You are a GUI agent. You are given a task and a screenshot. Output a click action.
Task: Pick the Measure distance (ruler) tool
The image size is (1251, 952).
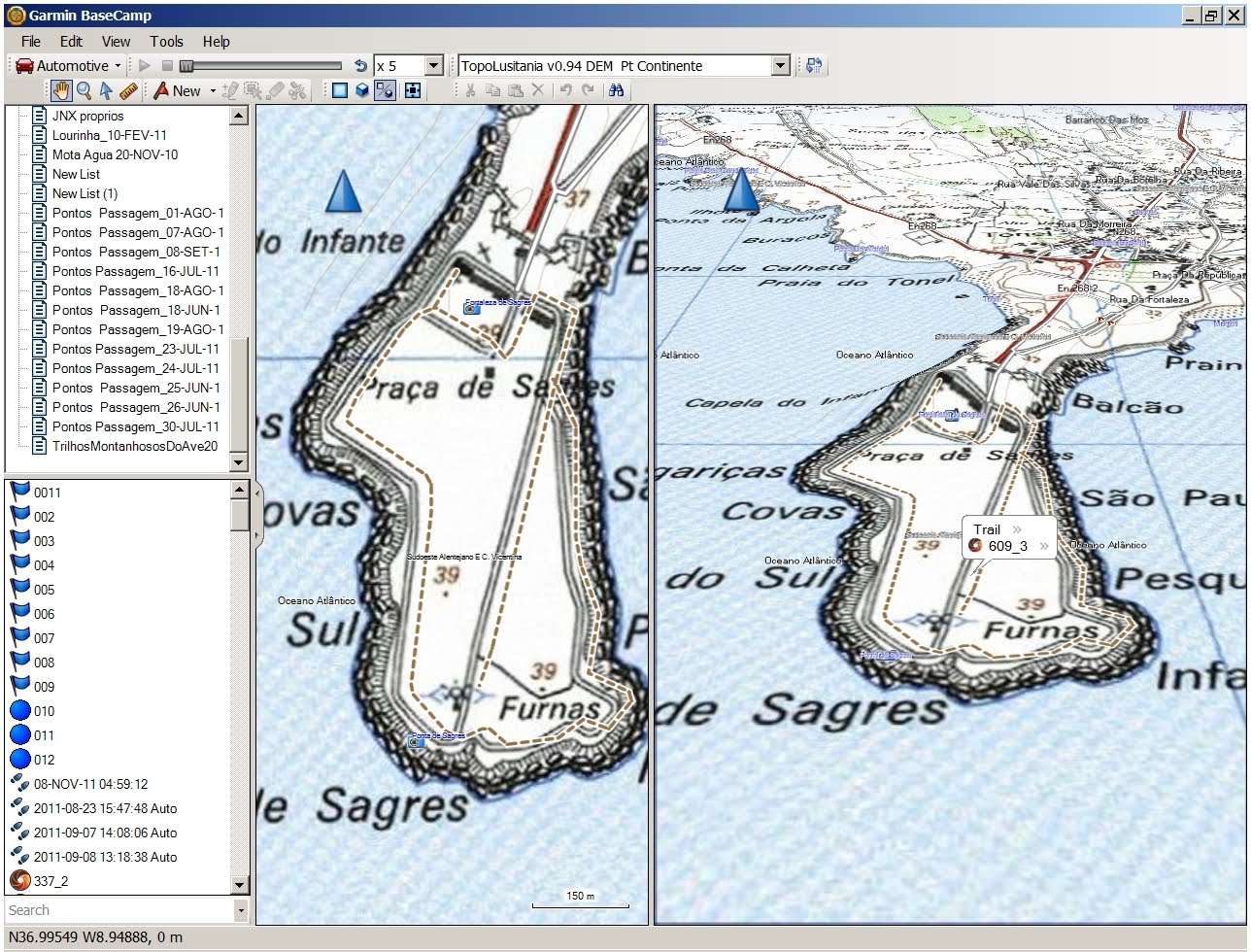coord(130,90)
